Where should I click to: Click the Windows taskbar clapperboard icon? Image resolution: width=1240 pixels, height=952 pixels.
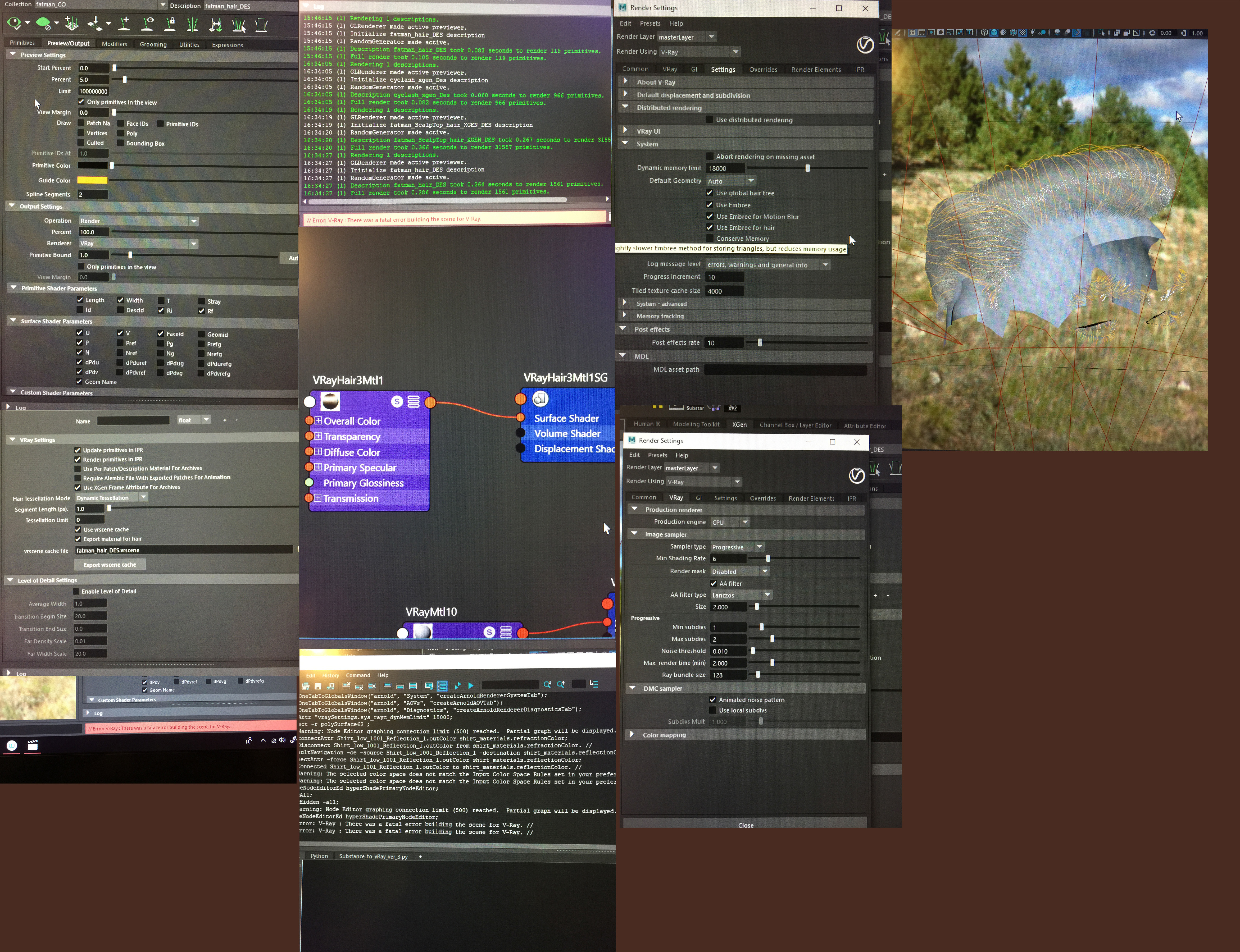coord(33,746)
